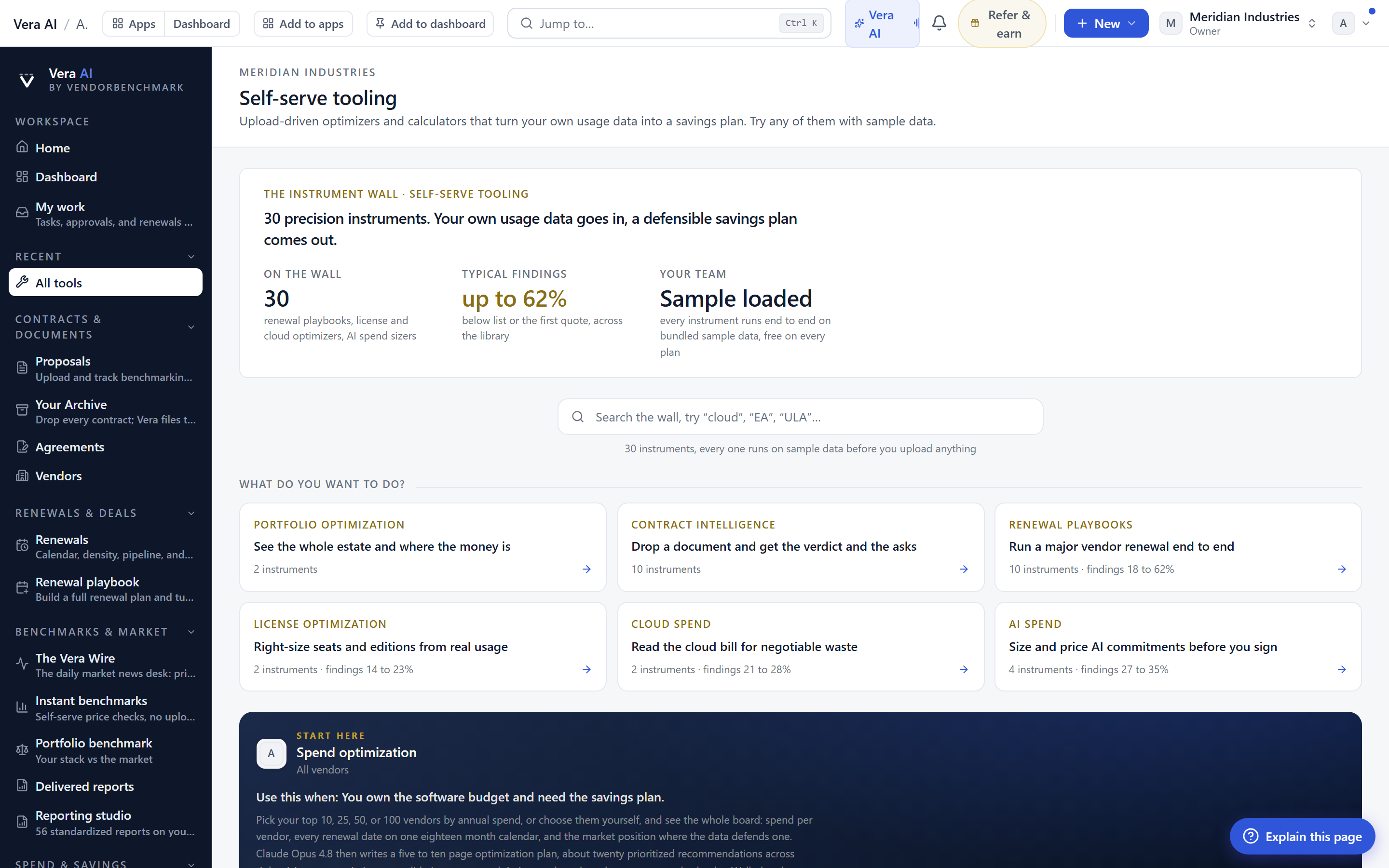This screenshot has height=868, width=1389.
Task: Click the Renewals calendar icon
Action: 22,546
